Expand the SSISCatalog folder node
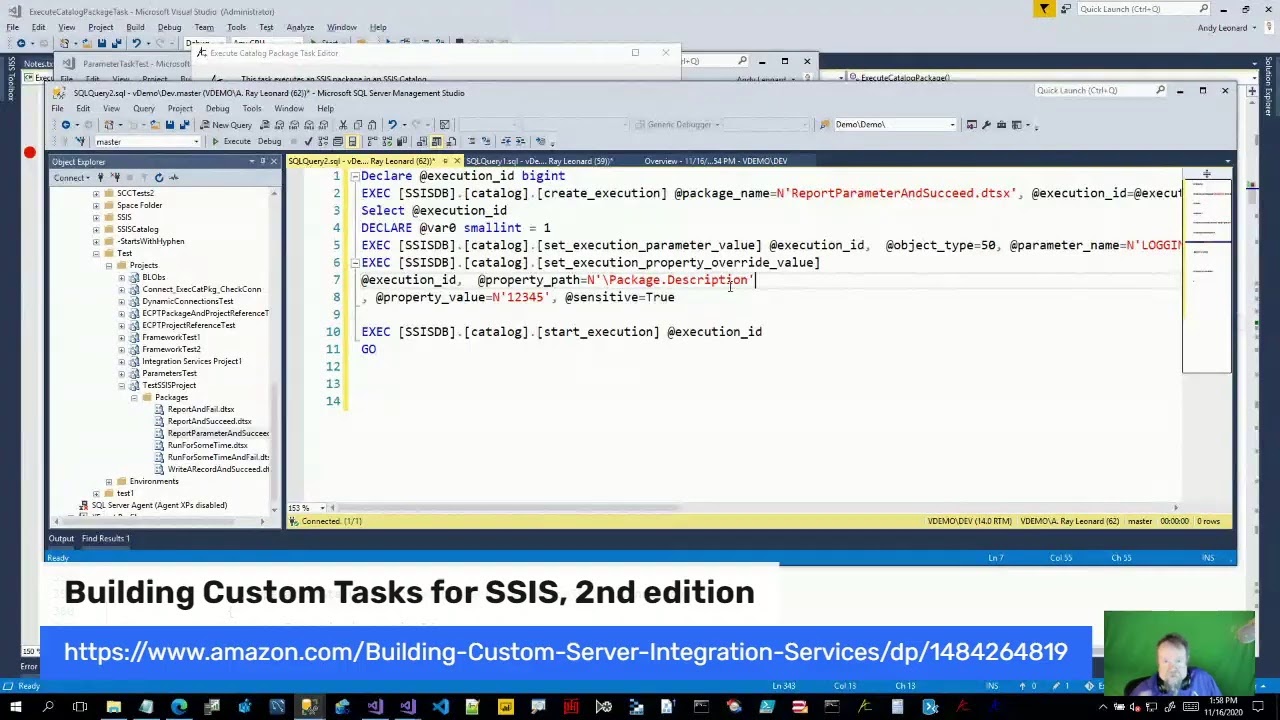The height and width of the screenshot is (720, 1280). [x=96, y=229]
